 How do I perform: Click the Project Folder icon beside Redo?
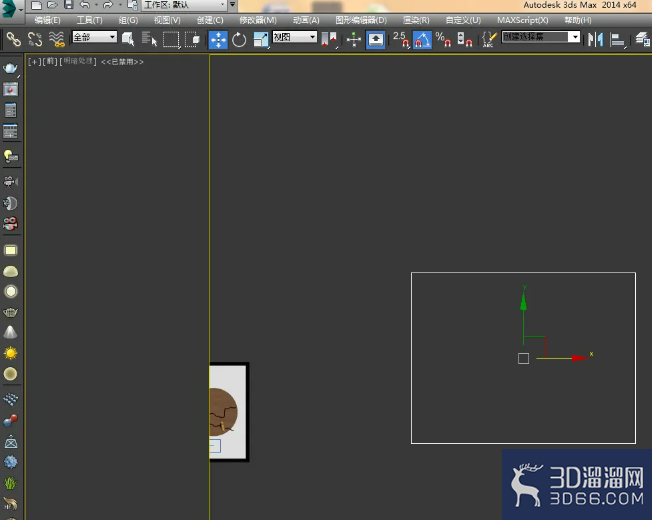pos(132,5)
